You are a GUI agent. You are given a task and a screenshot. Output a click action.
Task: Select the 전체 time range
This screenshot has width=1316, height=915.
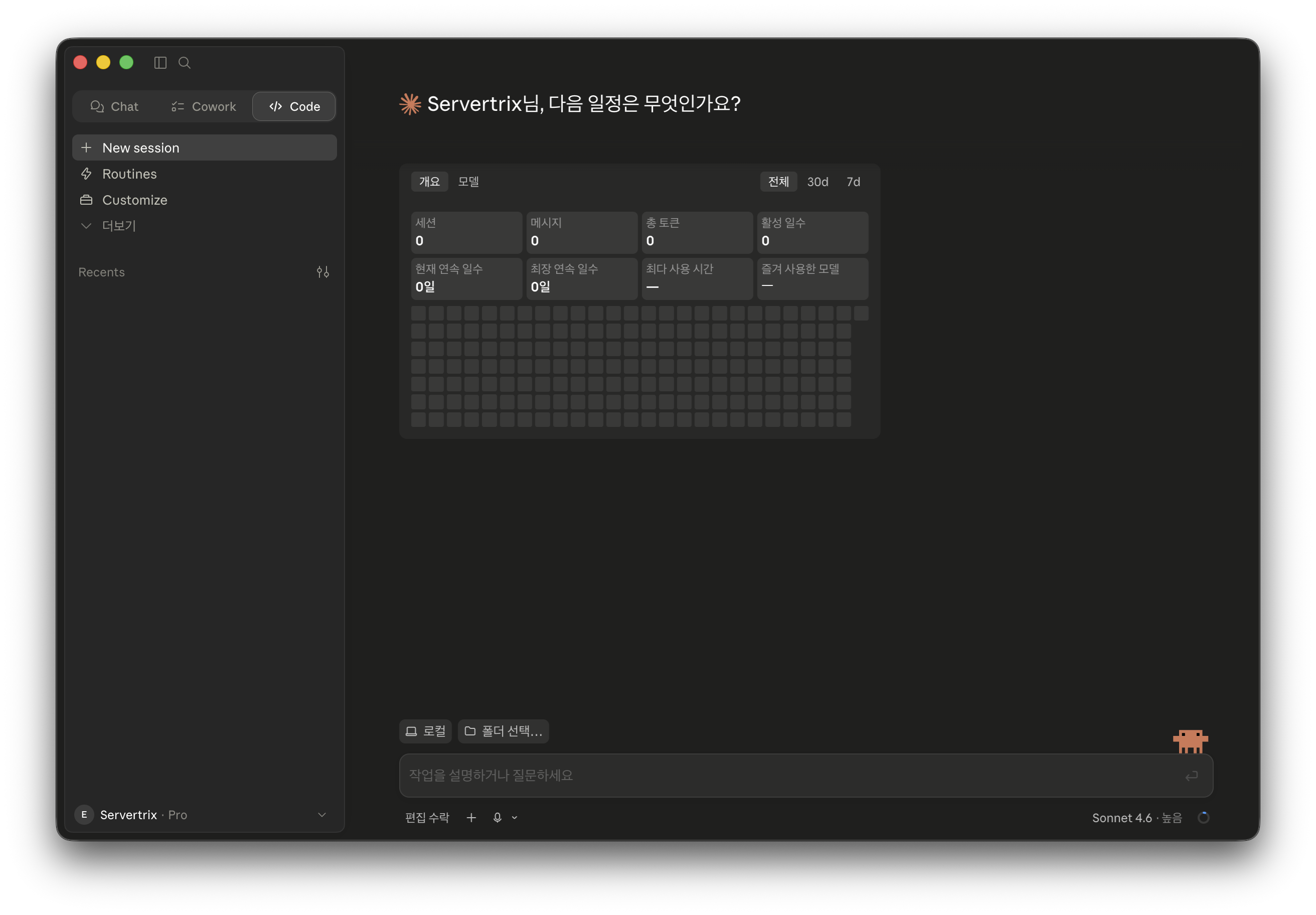[778, 182]
